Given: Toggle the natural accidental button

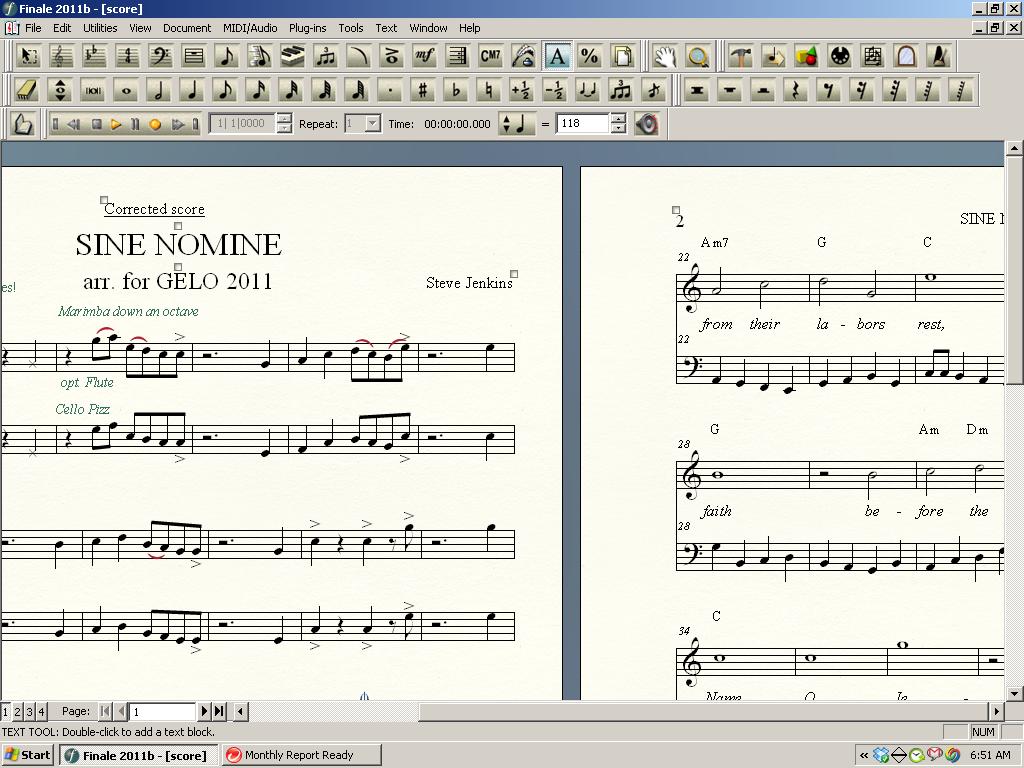Looking at the screenshot, I should pyautogui.click(x=488, y=90).
